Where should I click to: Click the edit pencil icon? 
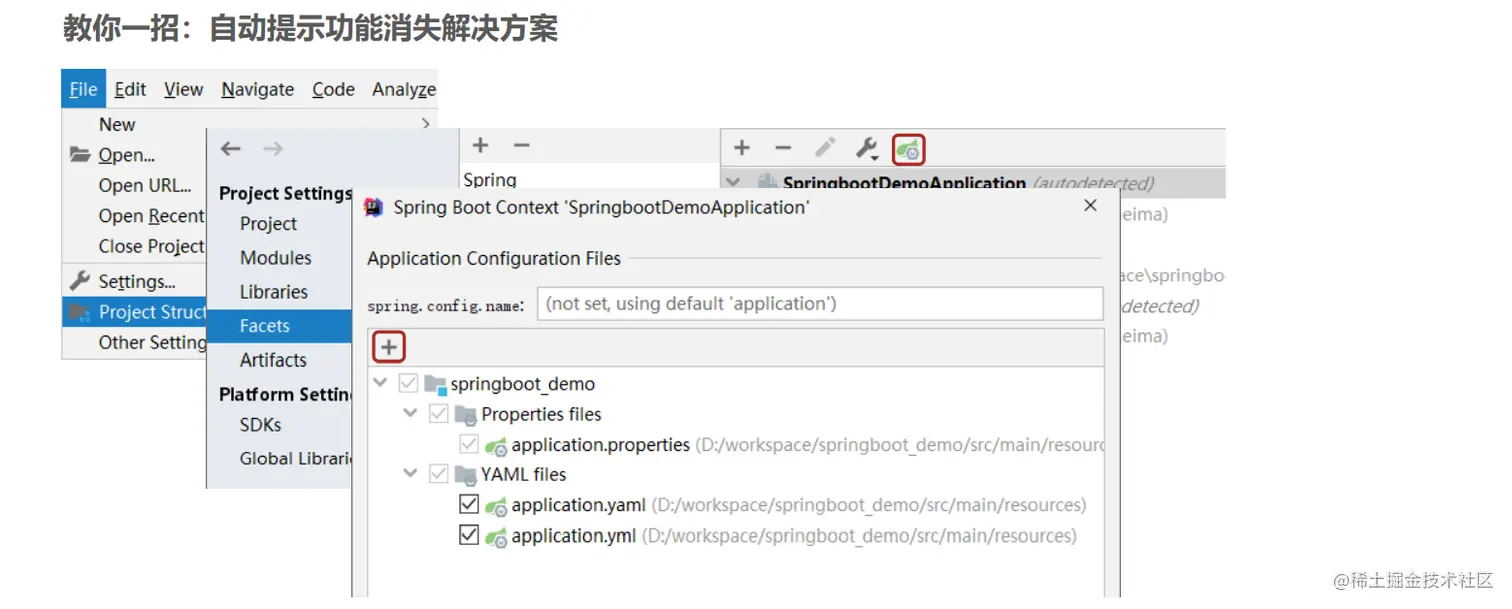click(x=825, y=148)
